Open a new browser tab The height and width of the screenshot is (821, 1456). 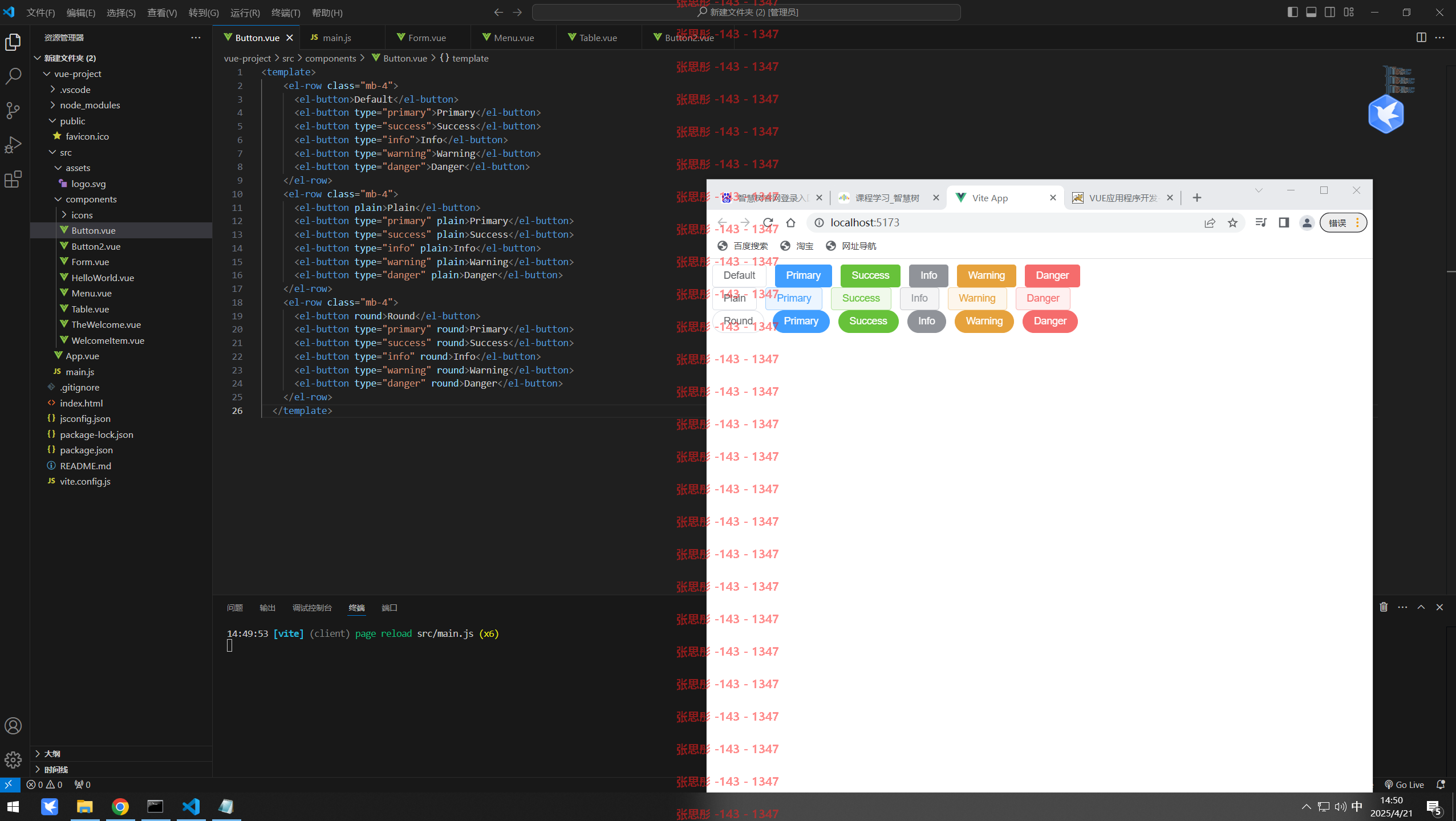[x=1197, y=198]
